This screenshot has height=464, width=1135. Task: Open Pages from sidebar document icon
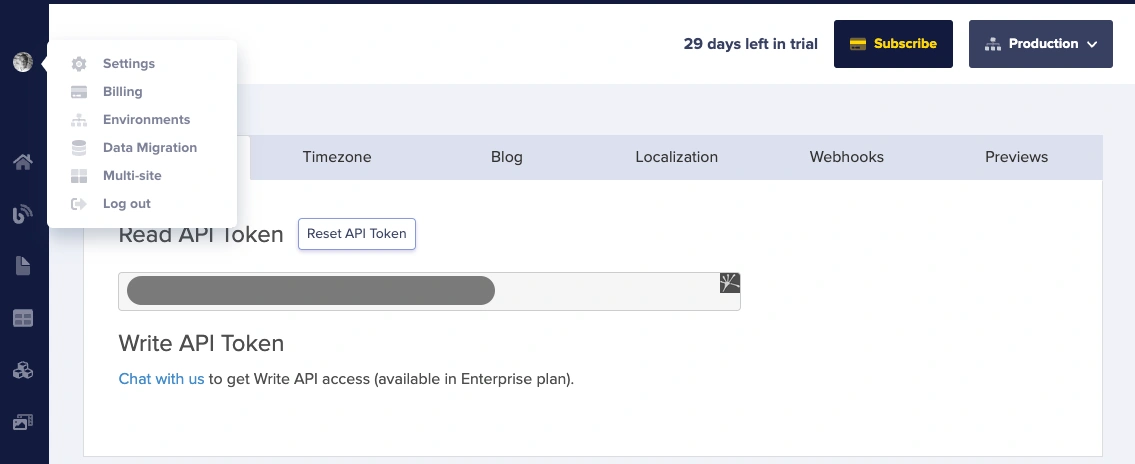pyautogui.click(x=22, y=266)
